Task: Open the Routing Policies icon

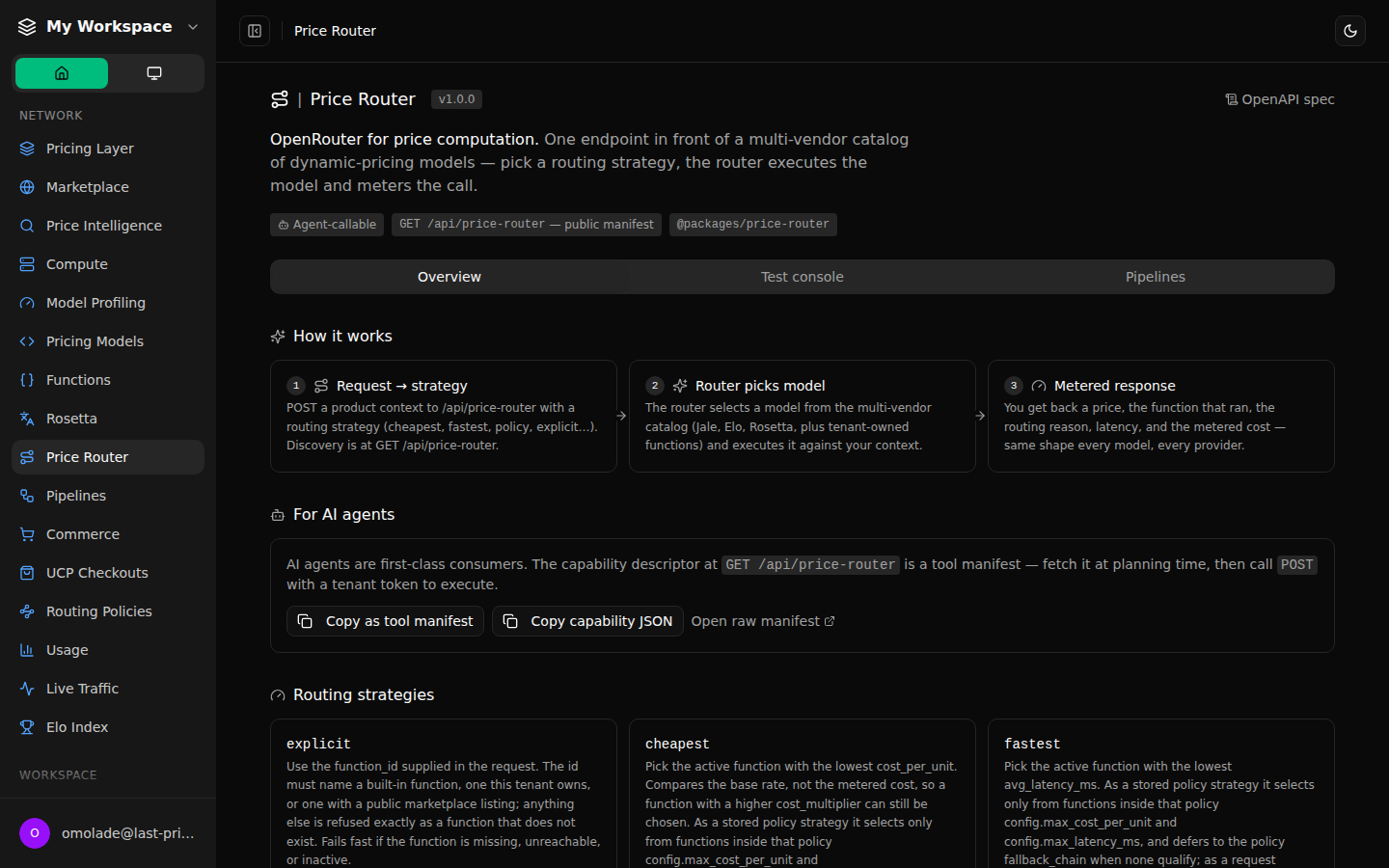Action: pyautogui.click(x=27, y=611)
